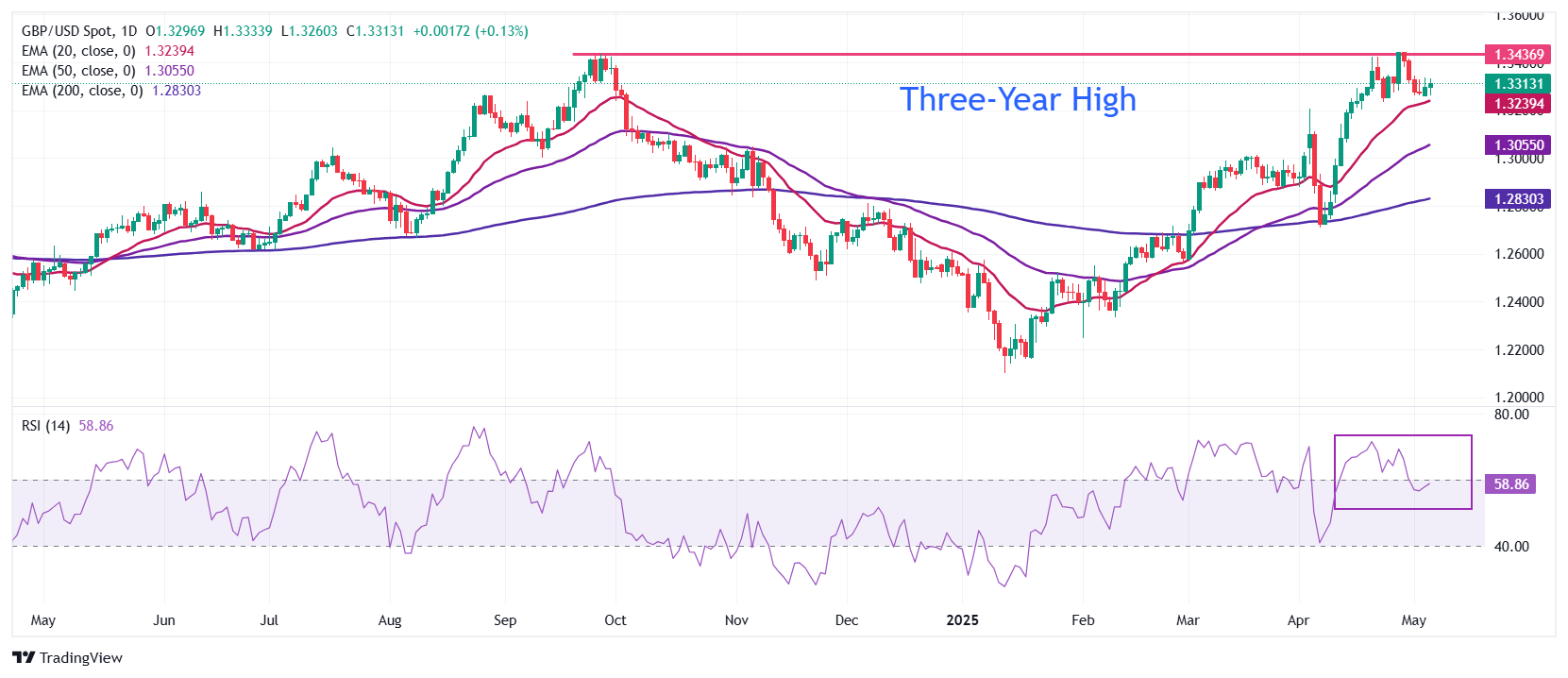Click the 1.26000 price axis label
1568x678 pixels.
1519,254
